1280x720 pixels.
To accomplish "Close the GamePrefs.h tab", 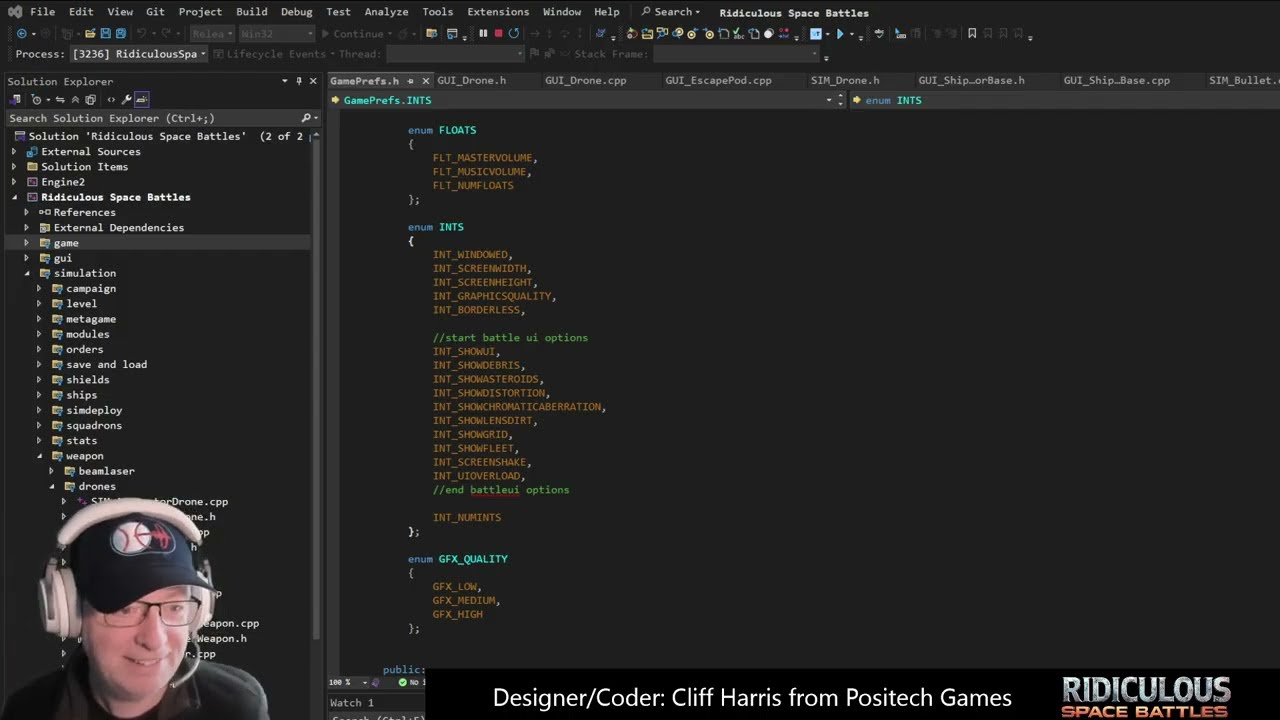I will coord(426,81).
